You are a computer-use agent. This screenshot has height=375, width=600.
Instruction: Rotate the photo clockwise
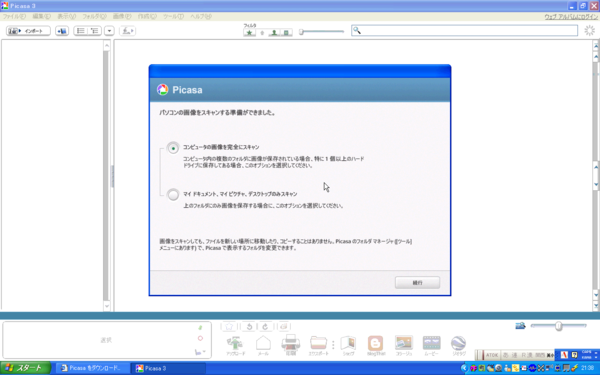tap(265, 326)
